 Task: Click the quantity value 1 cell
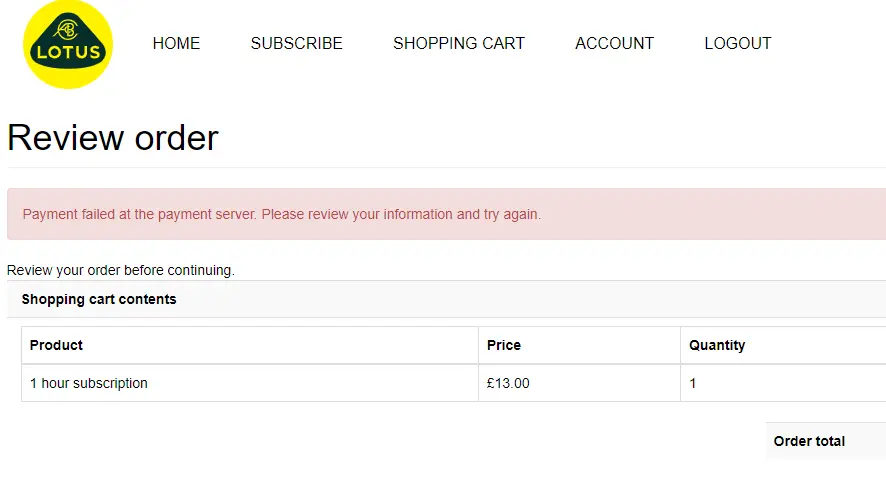693,383
